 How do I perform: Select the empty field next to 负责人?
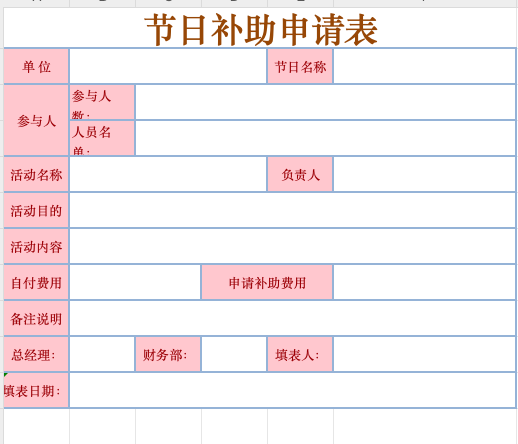click(x=425, y=174)
